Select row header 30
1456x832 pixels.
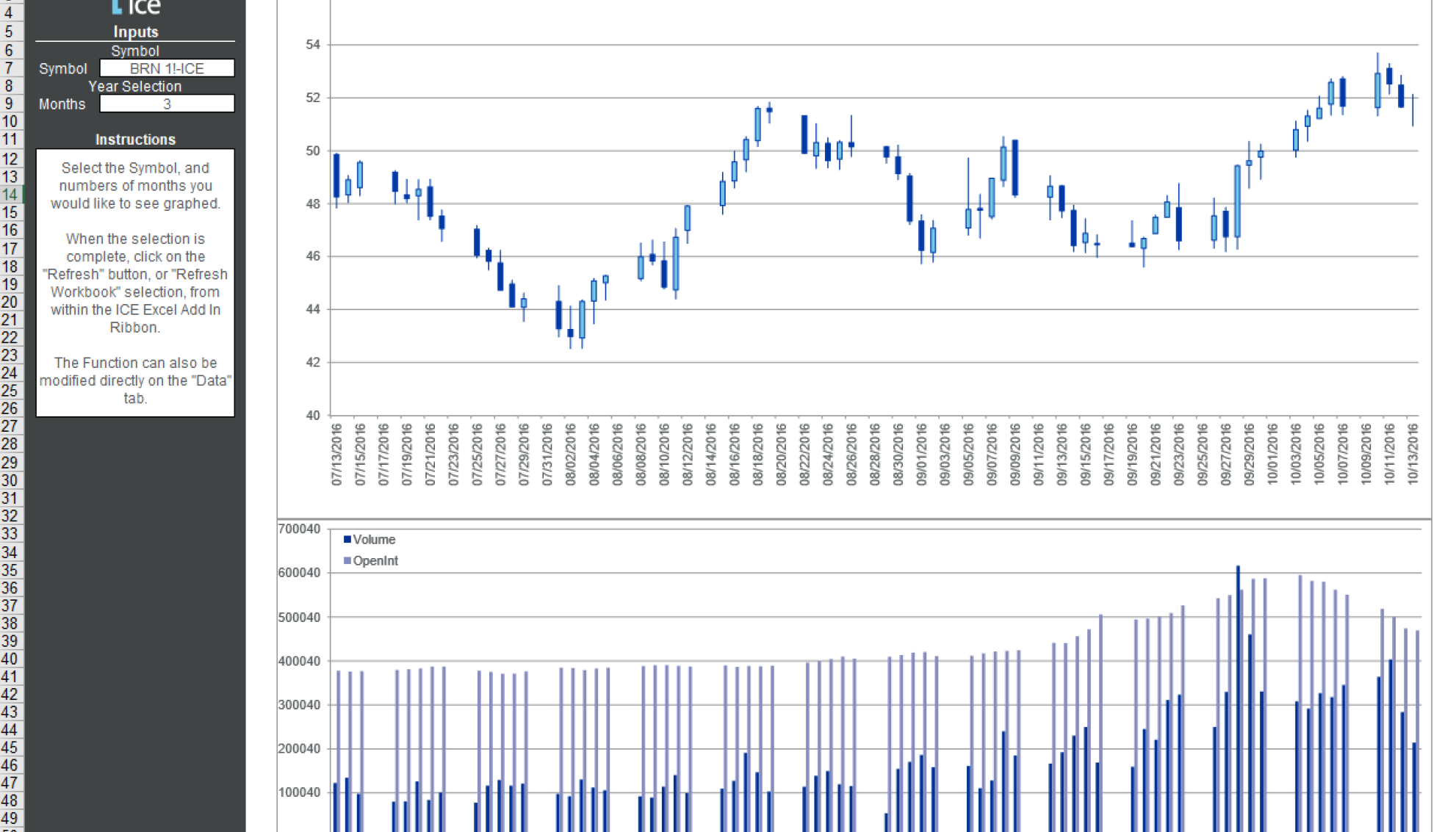point(10,480)
